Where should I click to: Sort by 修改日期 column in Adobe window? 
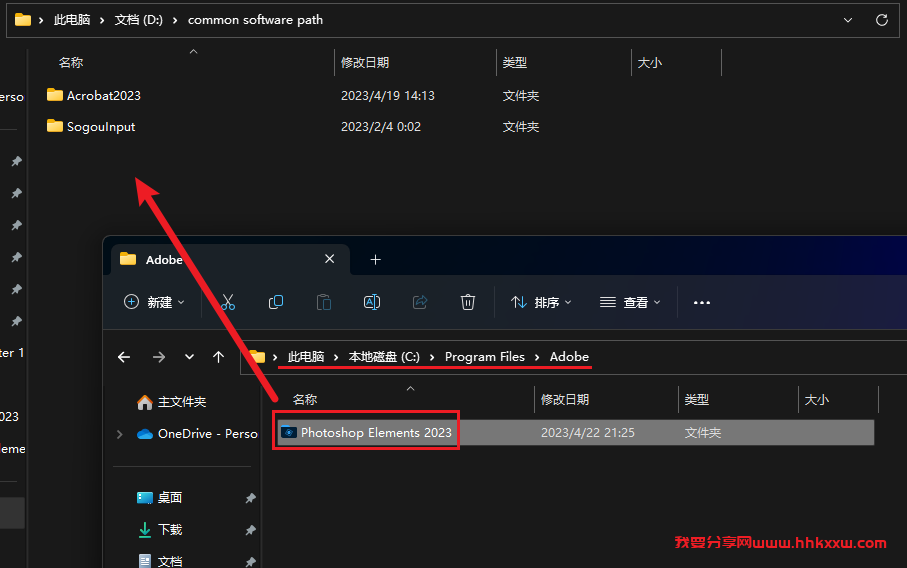pyautogui.click(x=565, y=400)
